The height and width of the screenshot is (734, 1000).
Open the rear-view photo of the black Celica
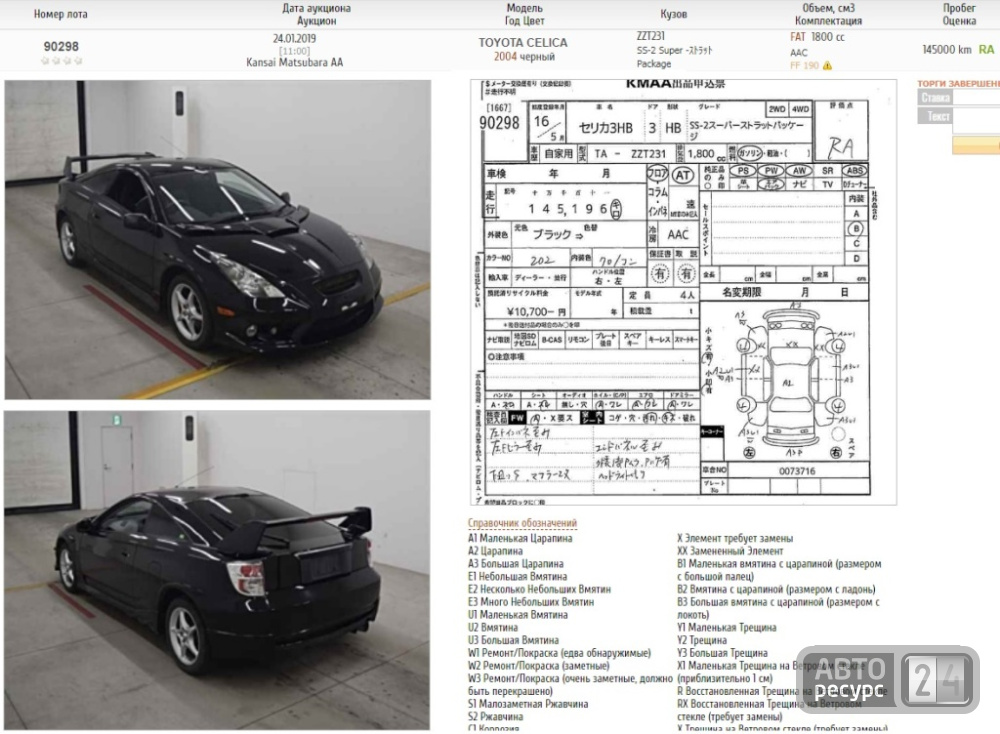[x=217, y=570]
